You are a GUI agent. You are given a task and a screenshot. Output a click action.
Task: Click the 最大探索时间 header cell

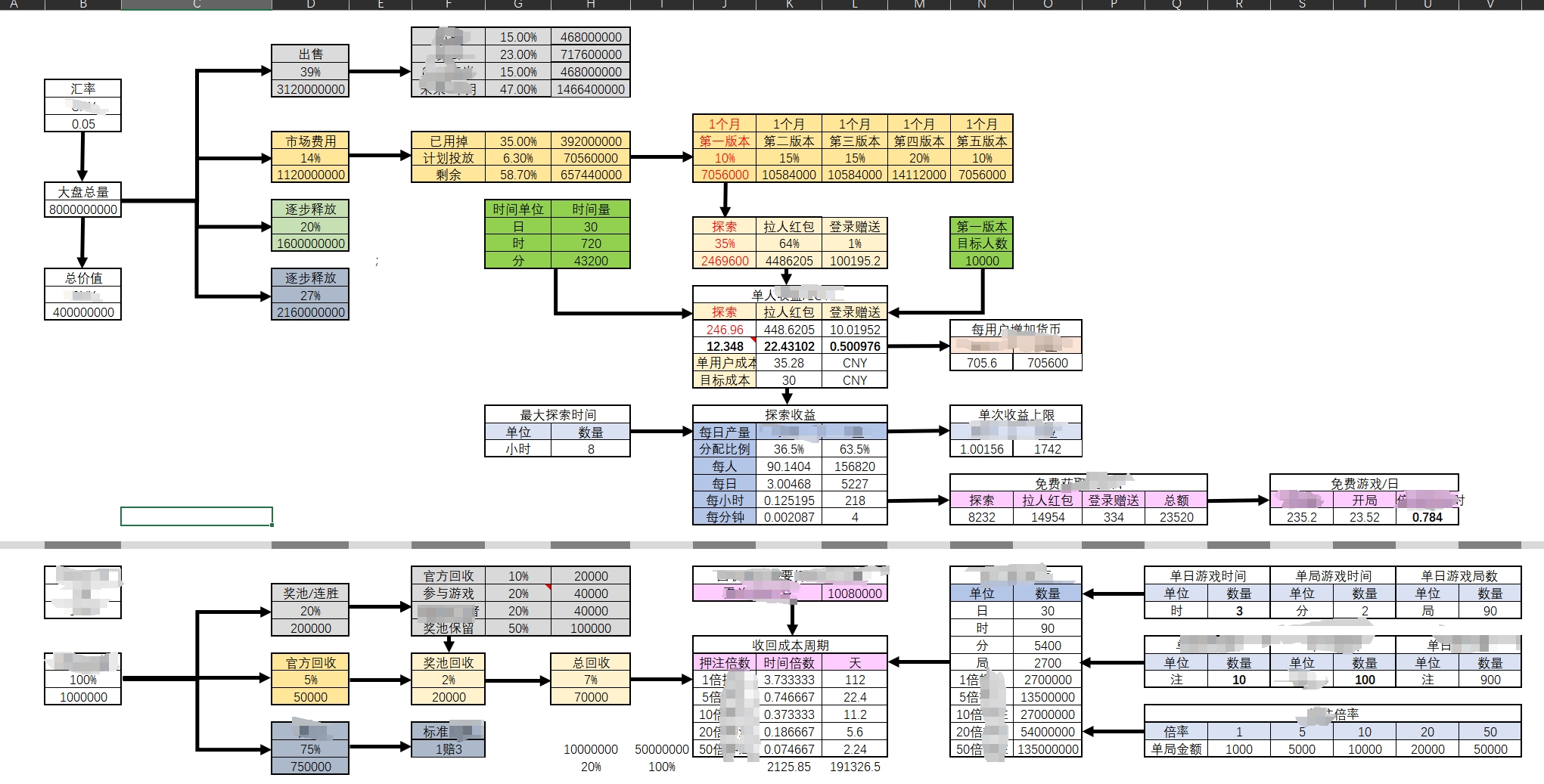(558, 415)
